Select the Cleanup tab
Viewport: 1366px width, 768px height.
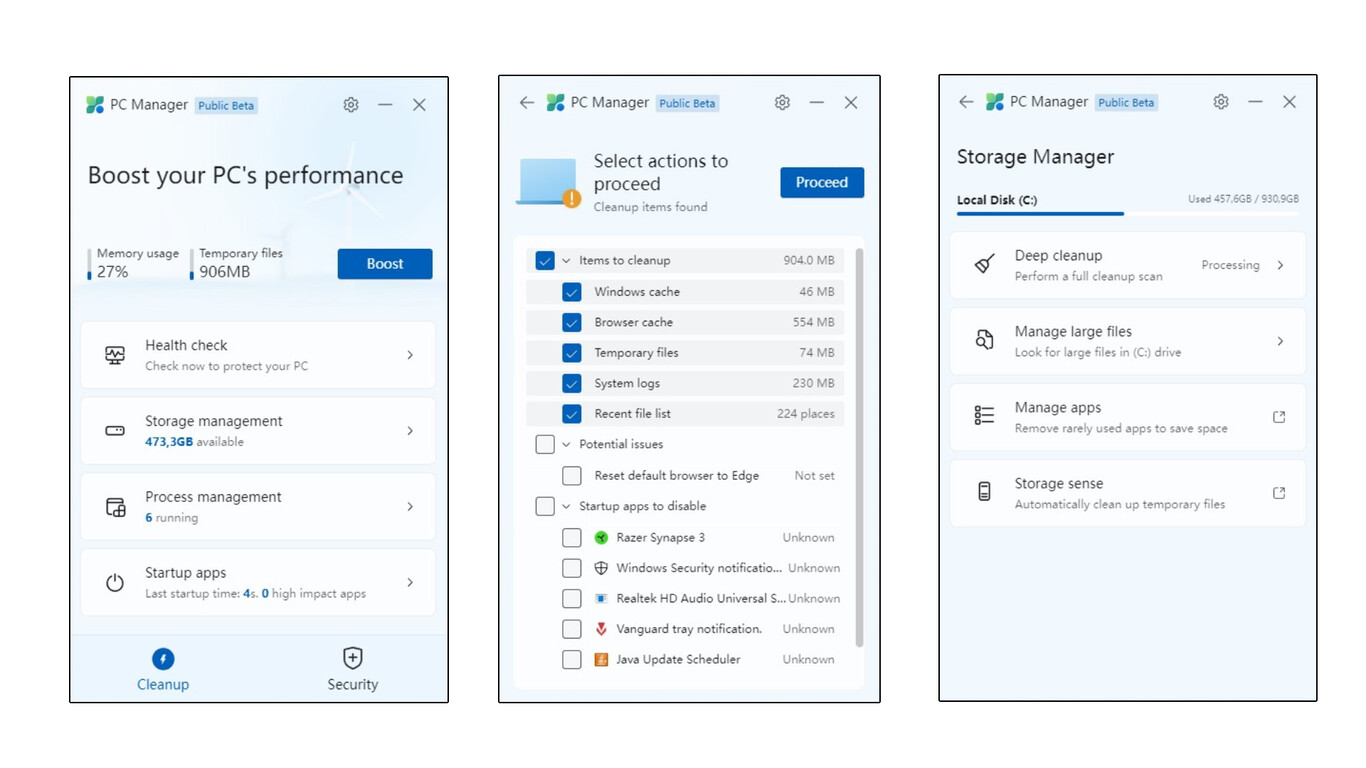tap(163, 669)
